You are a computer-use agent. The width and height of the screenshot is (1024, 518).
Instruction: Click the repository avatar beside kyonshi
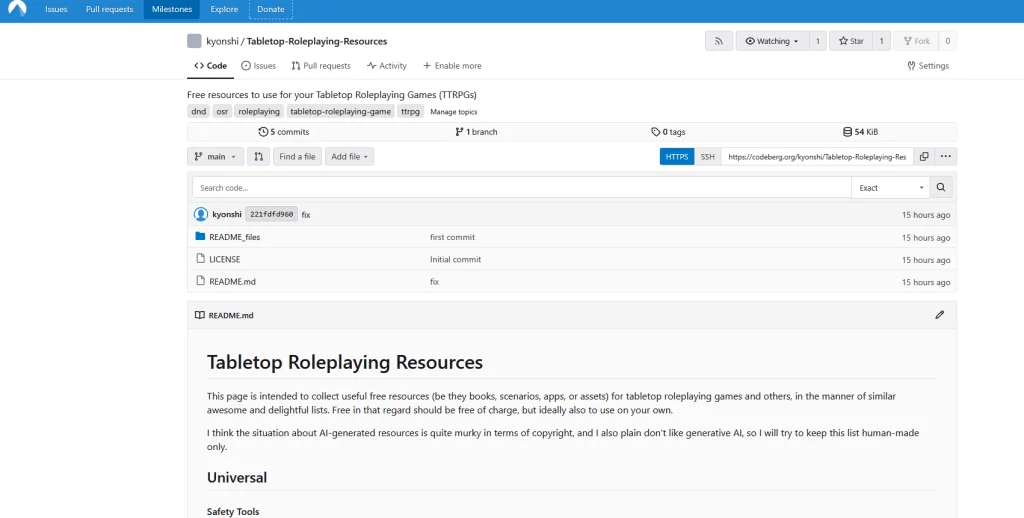click(x=194, y=41)
